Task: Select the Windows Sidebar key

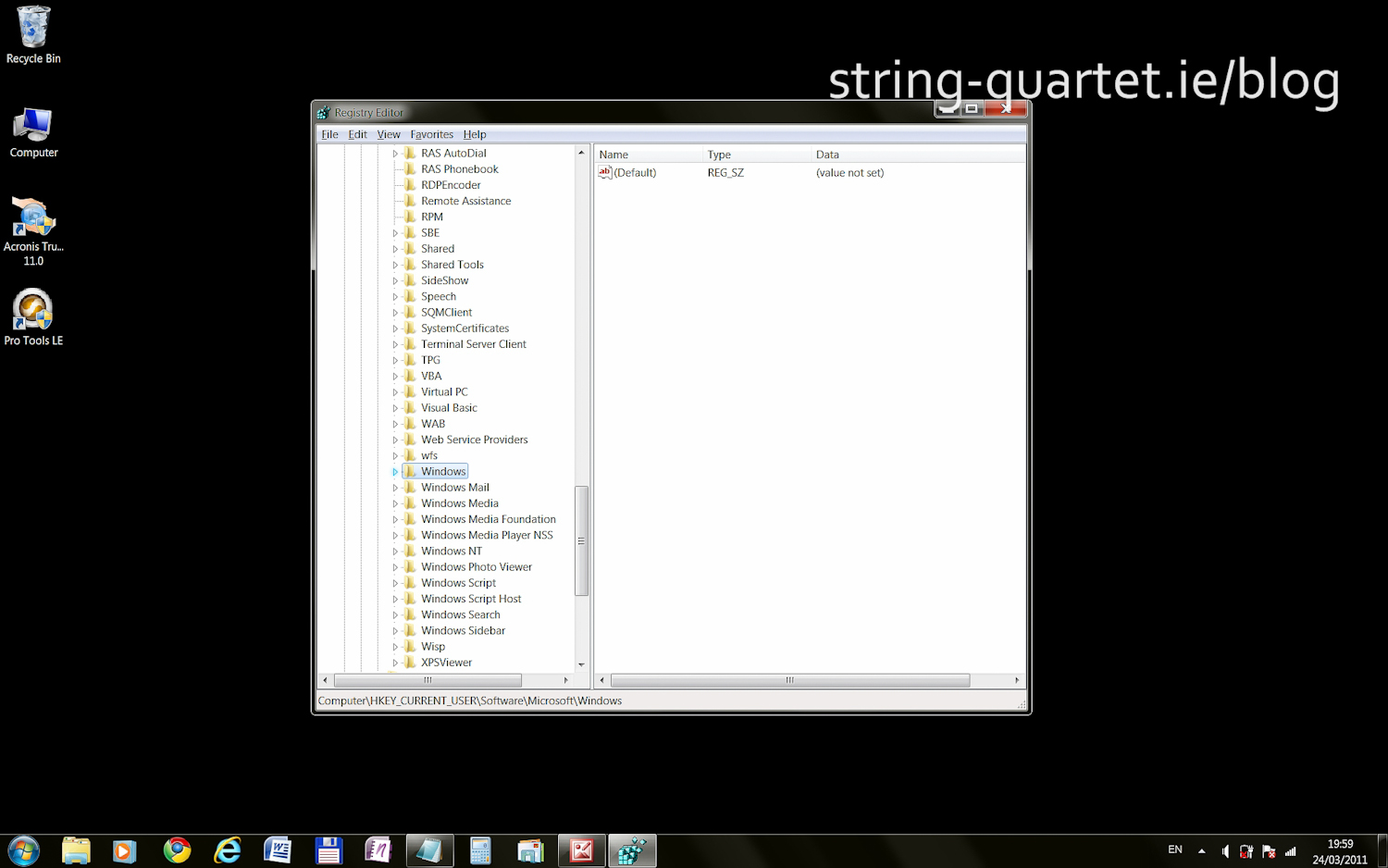Action: point(463,631)
